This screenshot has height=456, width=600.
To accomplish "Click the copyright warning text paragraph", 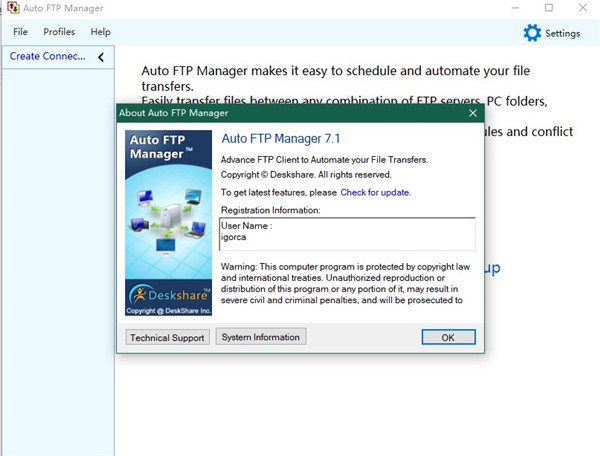I will coord(345,283).
